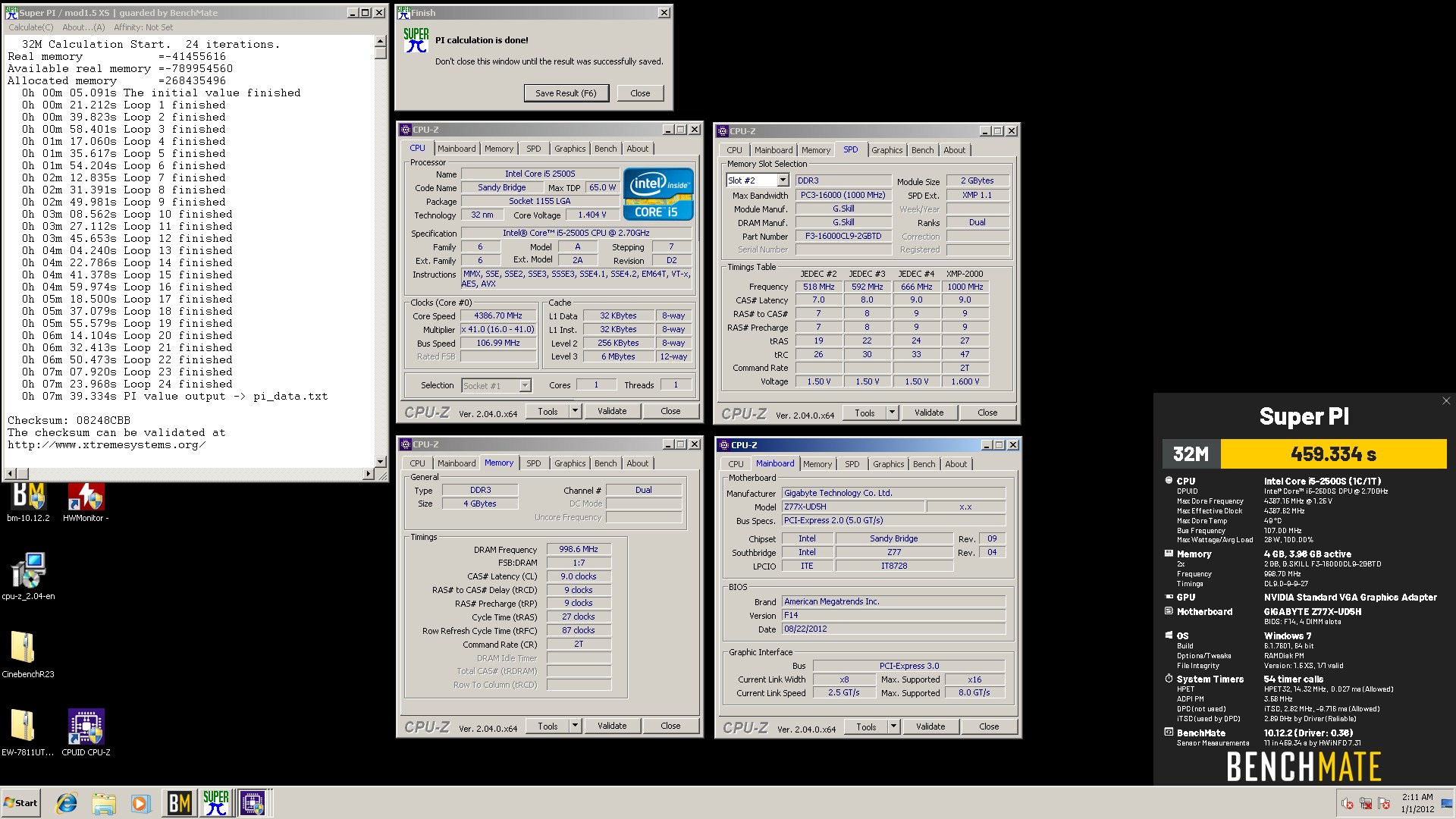Open the About tab in Mainboard CPU-Z window
This screenshot has height=819, width=1456.
955,464
